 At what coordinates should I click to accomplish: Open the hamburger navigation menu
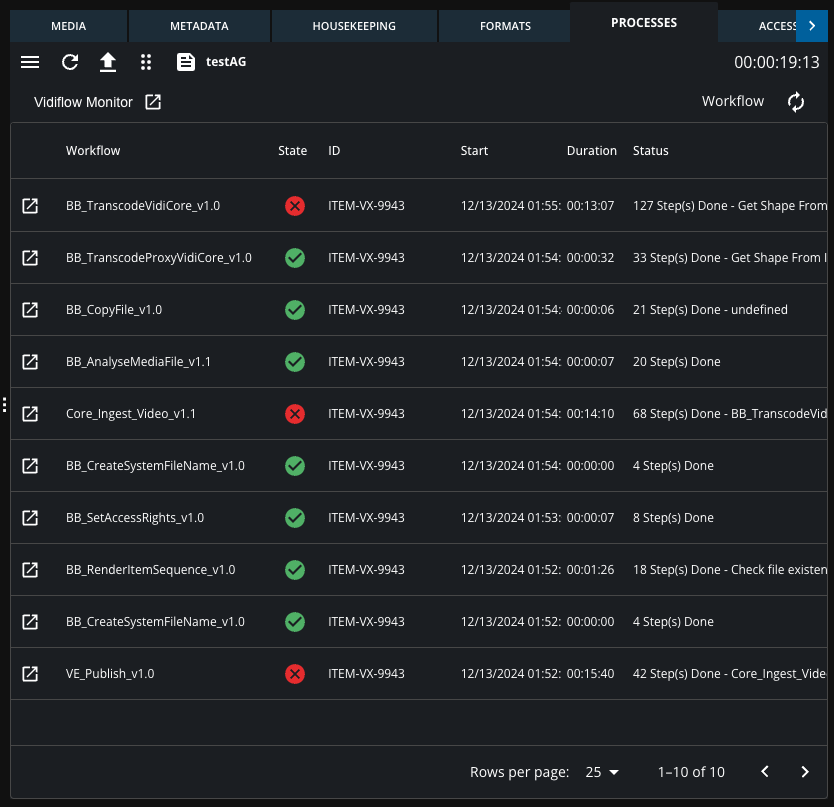tap(30, 61)
